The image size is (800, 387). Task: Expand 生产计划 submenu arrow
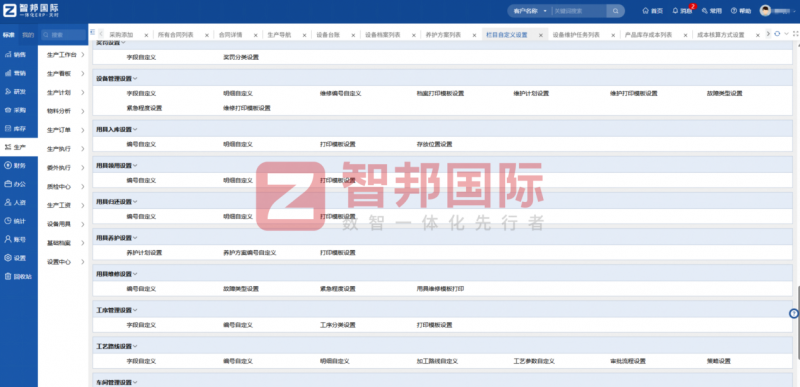[x=83, y=92]
